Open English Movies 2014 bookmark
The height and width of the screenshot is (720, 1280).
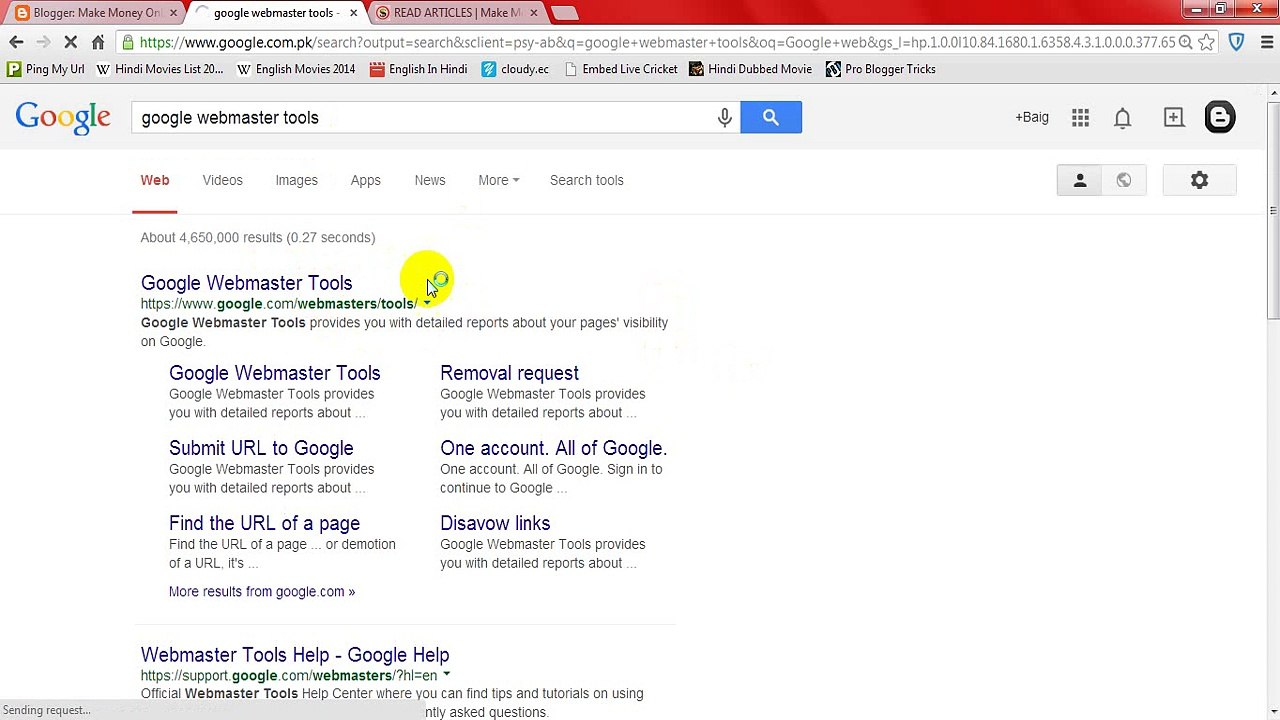296,69
